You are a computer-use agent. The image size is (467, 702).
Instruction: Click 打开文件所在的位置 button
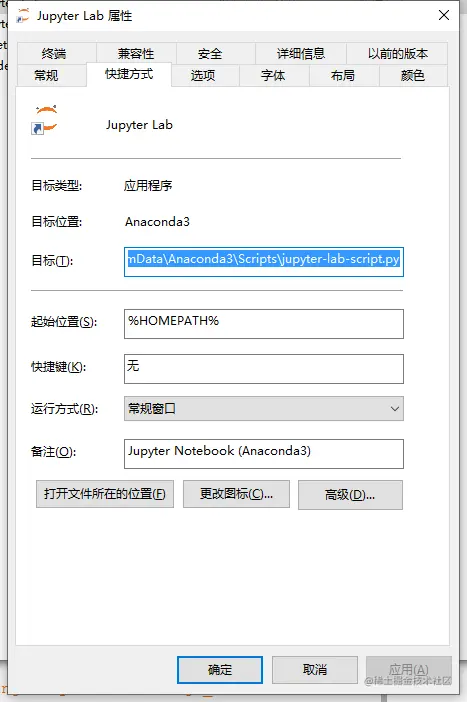105,494
